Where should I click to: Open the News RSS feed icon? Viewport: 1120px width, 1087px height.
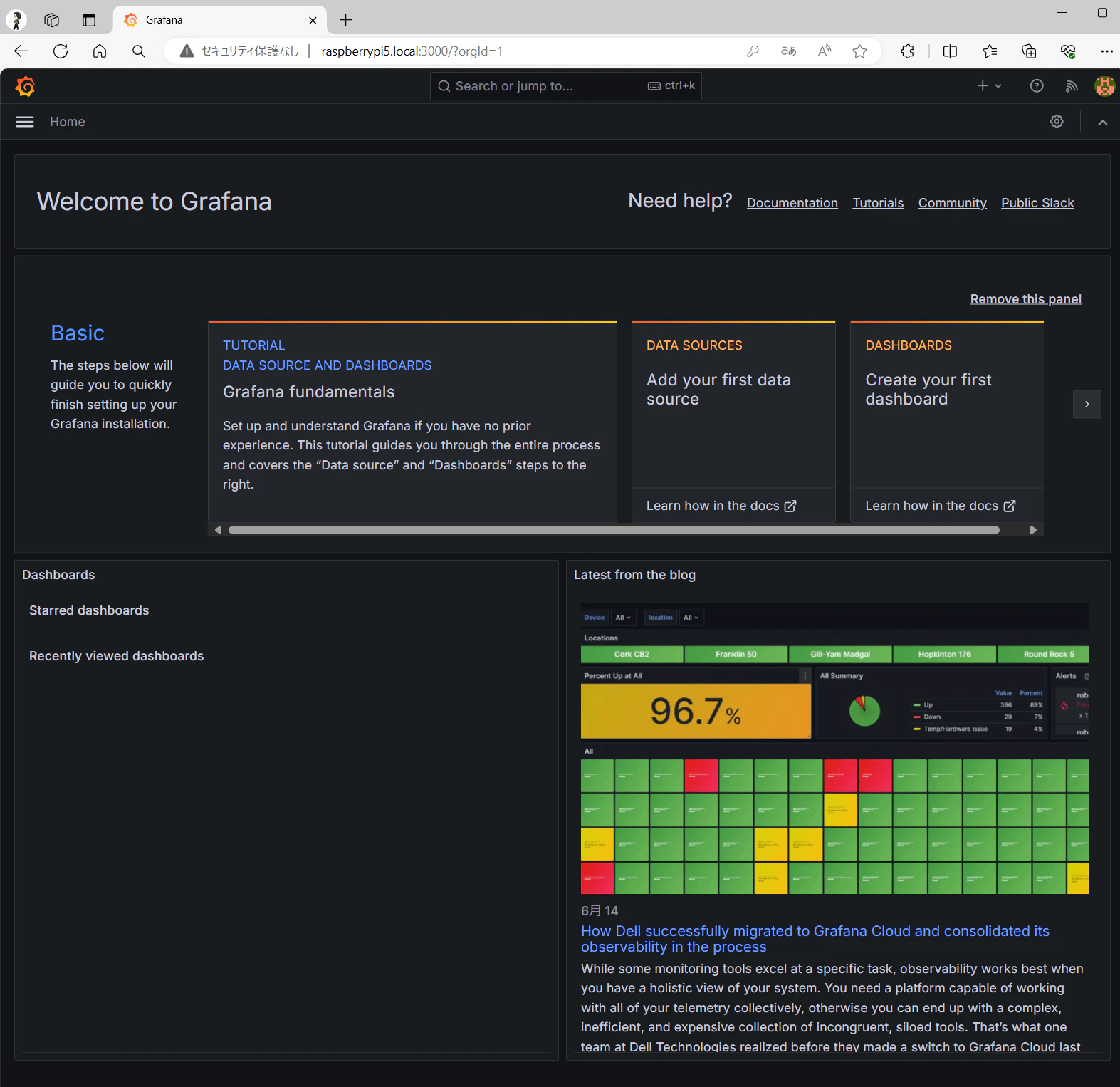1072,86
